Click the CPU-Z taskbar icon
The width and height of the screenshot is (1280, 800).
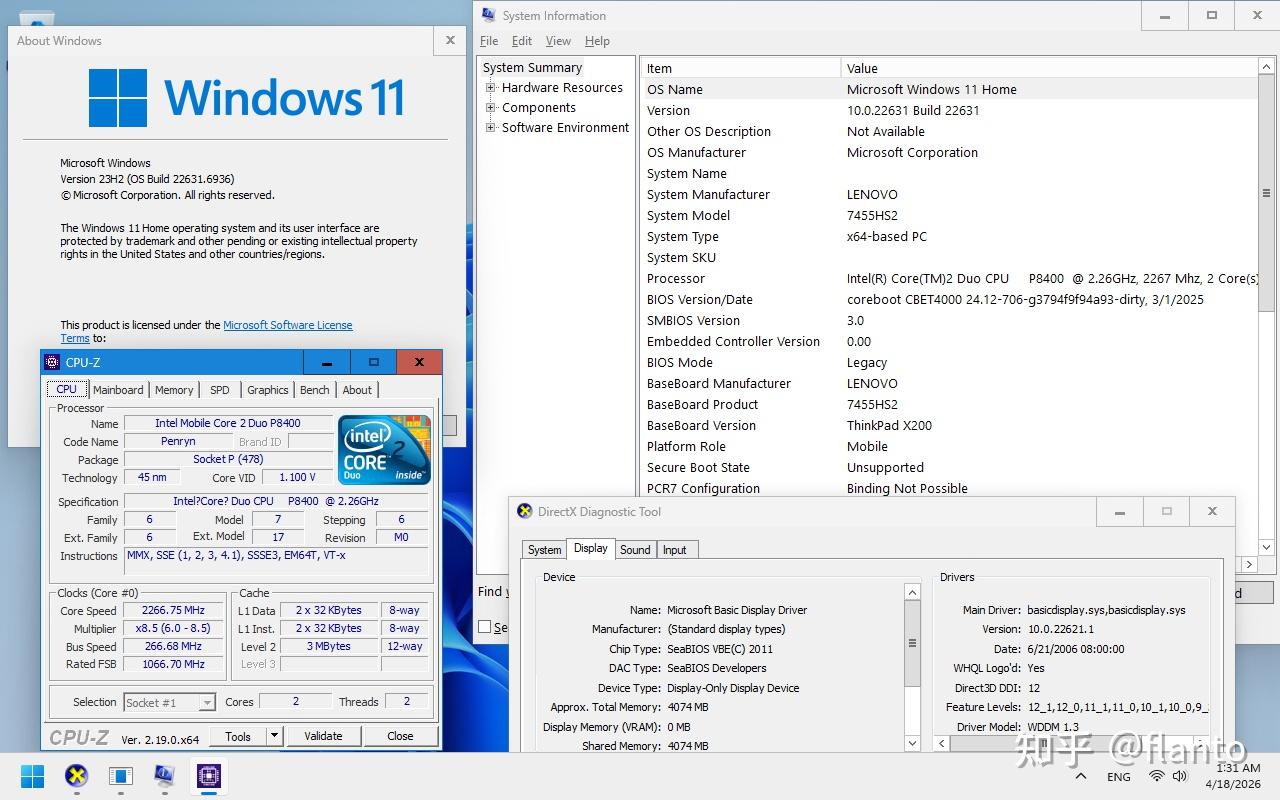tap(208, 775)
